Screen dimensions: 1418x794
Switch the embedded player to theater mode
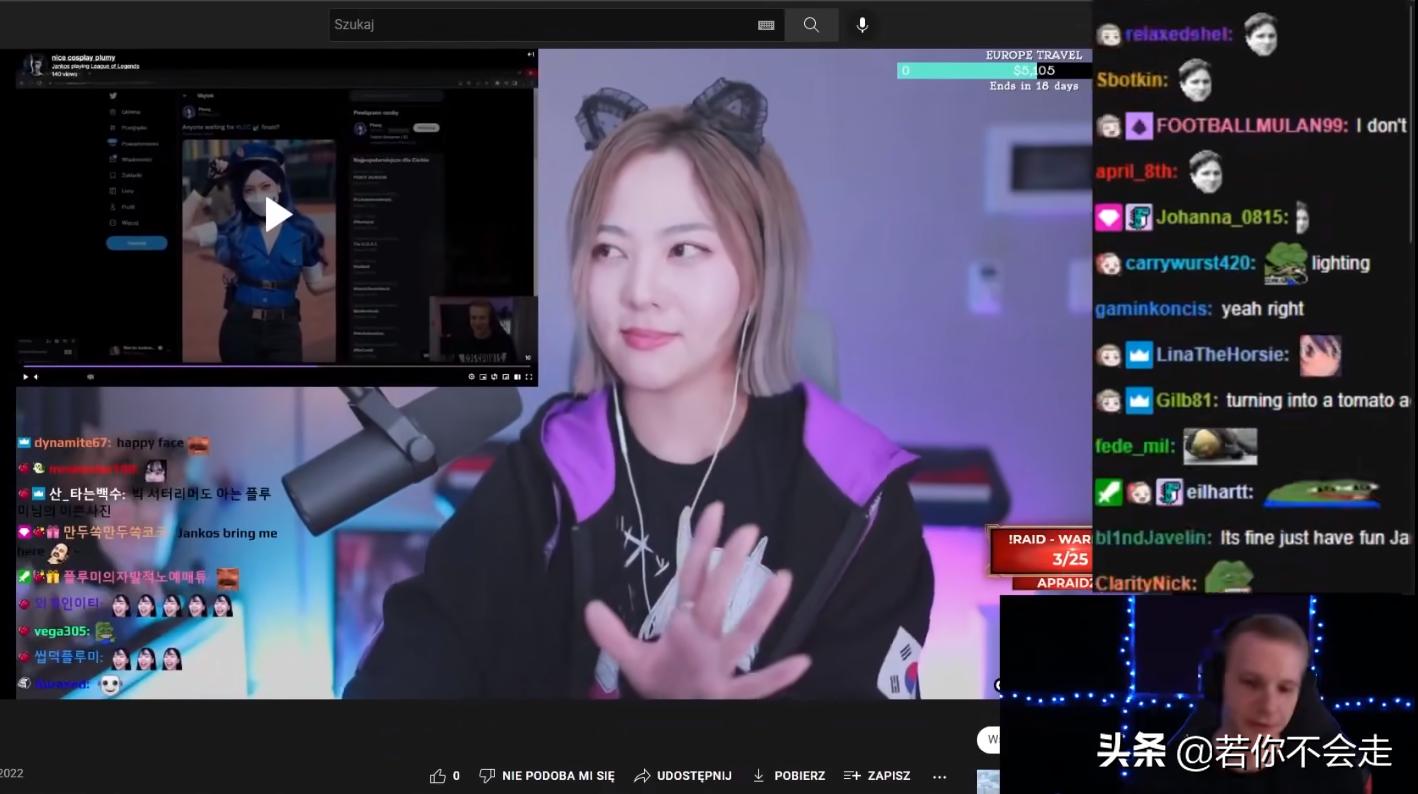point(517,377)
